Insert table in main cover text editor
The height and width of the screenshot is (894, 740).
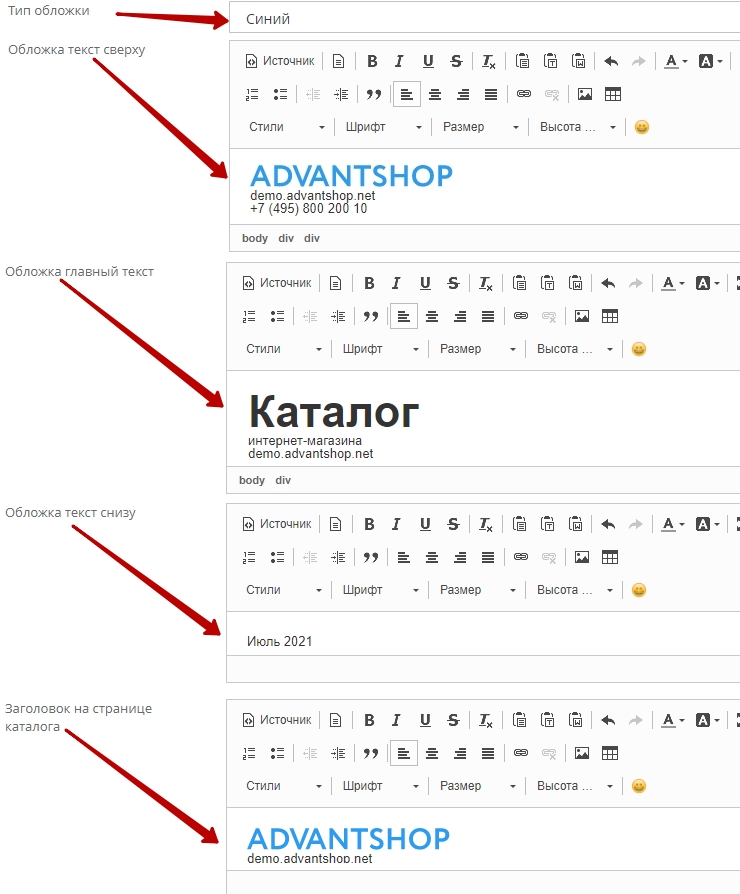tap(610, 316)
